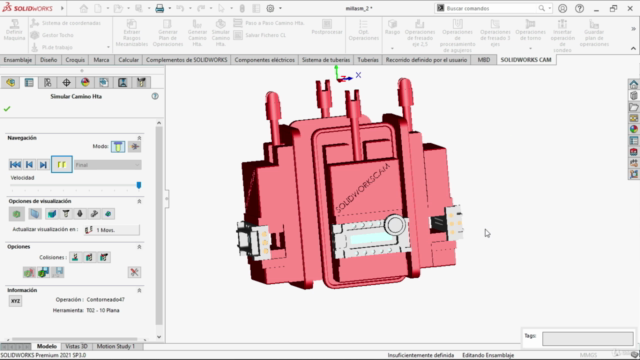Image resolution: width=640 pixels, height=360 pixels.
Task: Switch to the MBD ribbon tab
Action: click(484, 60)
